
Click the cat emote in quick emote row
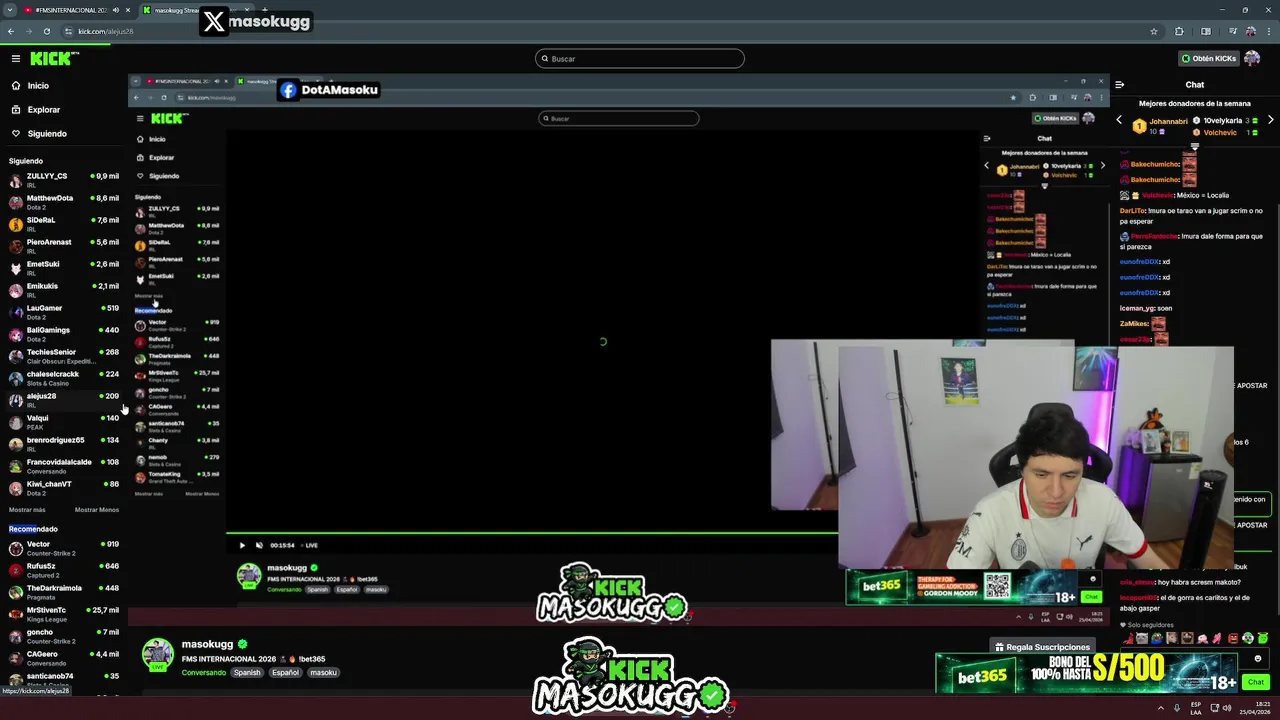coord(1142,638)
